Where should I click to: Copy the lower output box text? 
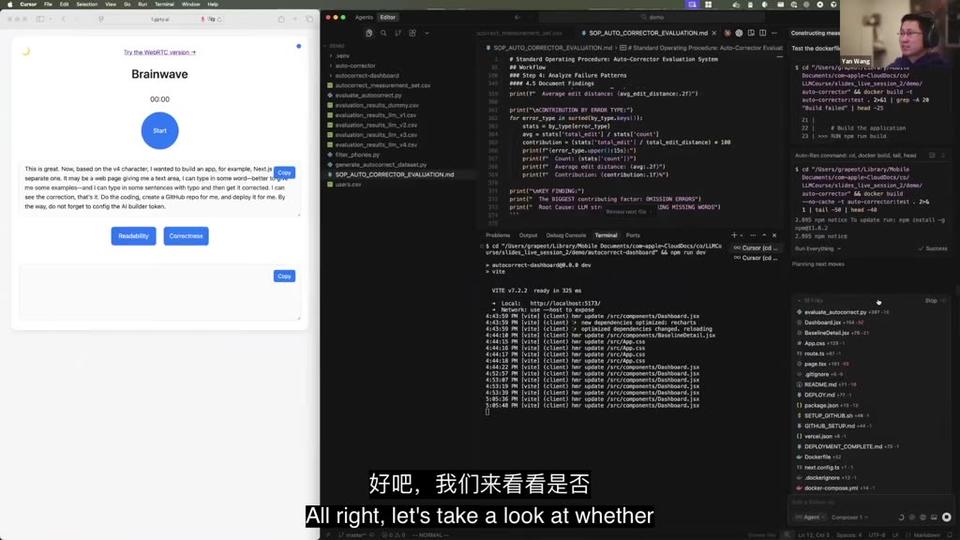tap(284, 276)
